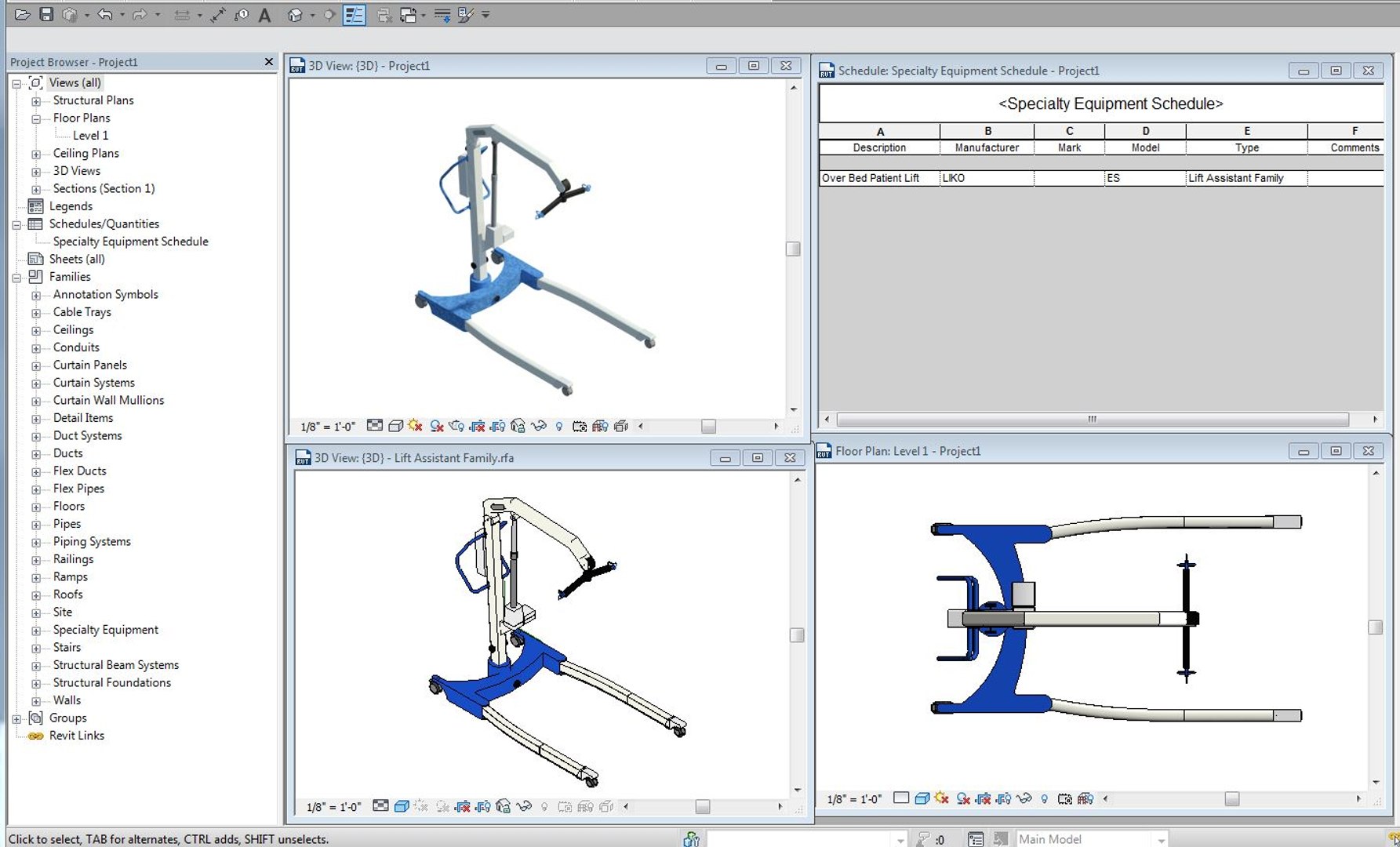Toggle Reveal Hidden Elements lightbulb in Floor Plan view

click(x=1045, y=798)
